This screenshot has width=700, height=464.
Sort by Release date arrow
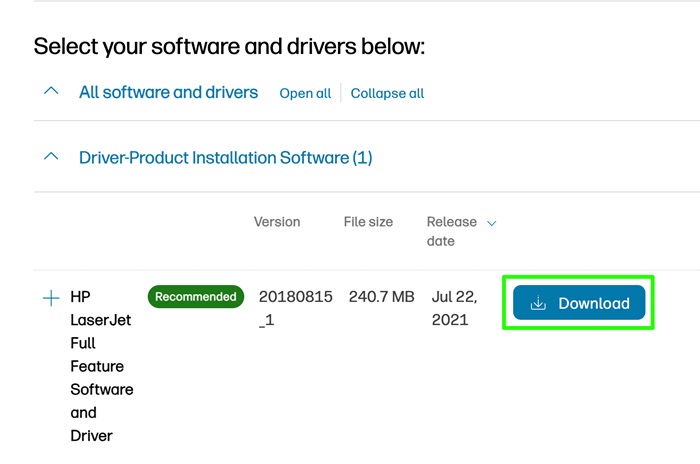[492, 223]
